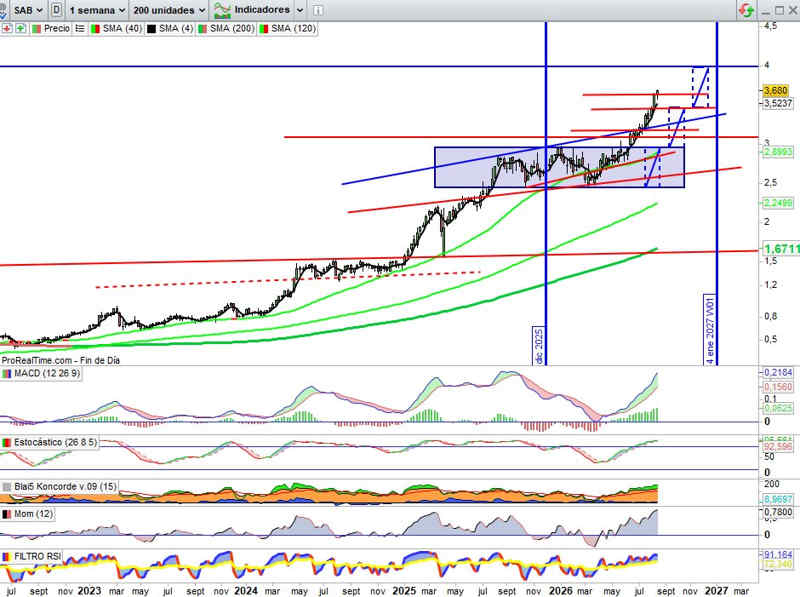Click the MACD (12 26 9) indicator label
Image resolution: width=800 pixels, height=597 pixels.
click(x=47, y=374)
